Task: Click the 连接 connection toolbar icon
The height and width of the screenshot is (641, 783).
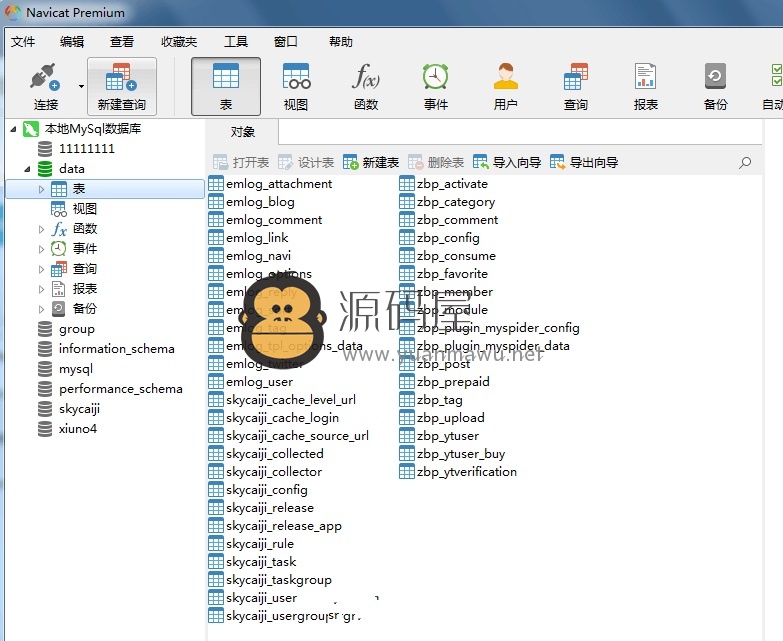Action: (x=45, y=86)
